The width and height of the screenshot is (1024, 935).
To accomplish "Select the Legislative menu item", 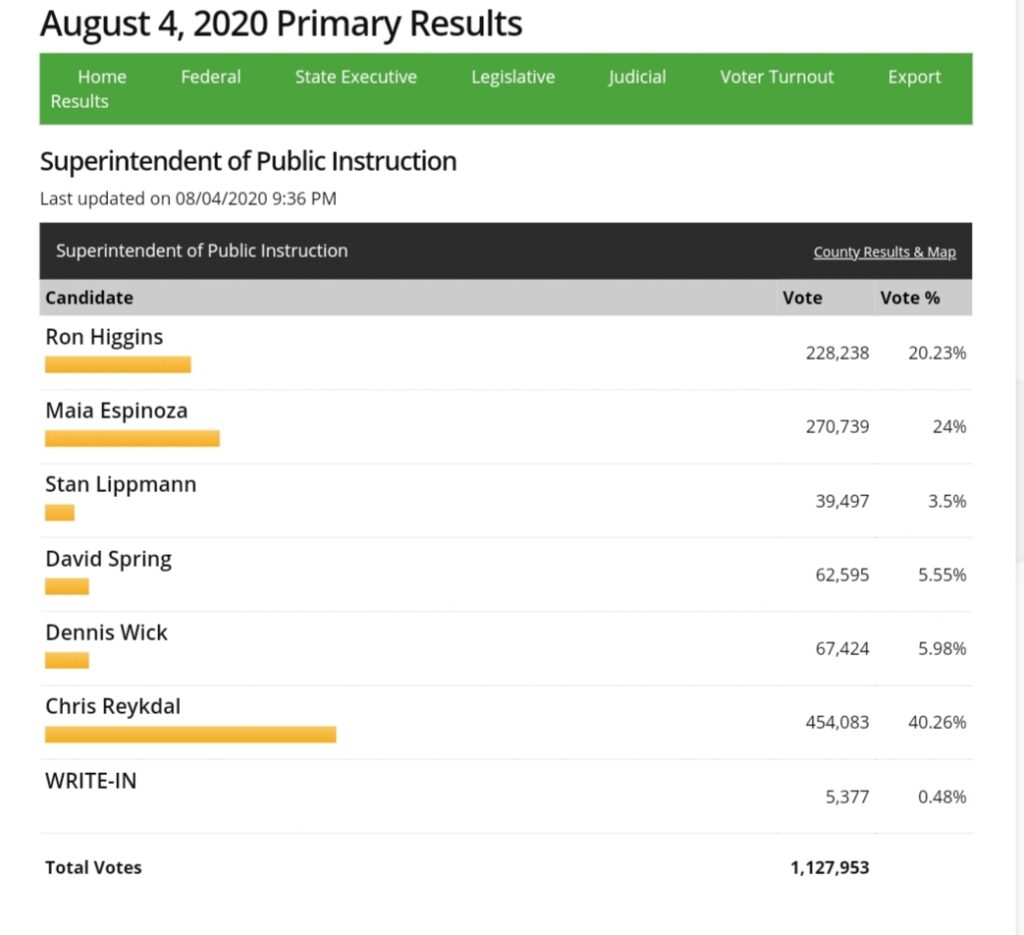I will click(x=512, y=77).
